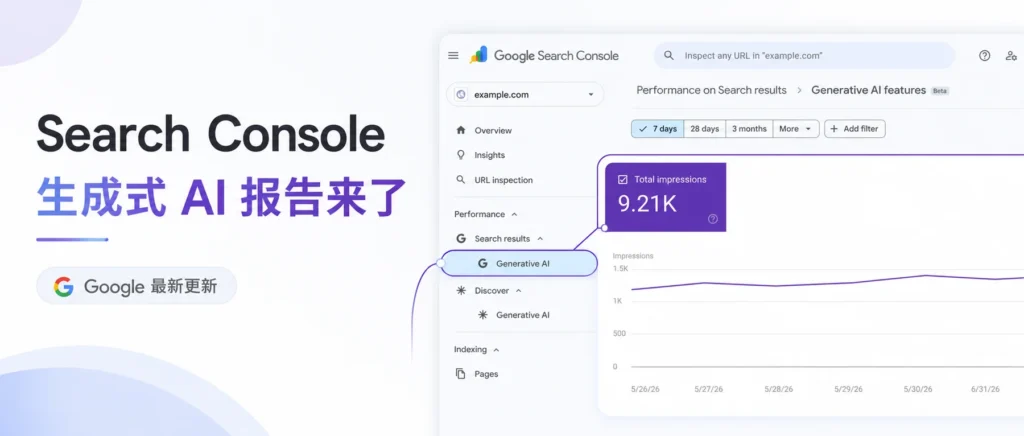Select the 3 months date range
The image size is (1024, 436).
(x=749, y=129)
